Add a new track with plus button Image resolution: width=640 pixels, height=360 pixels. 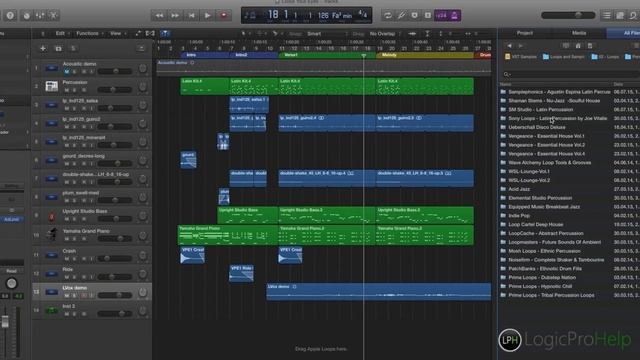(43, 49)
